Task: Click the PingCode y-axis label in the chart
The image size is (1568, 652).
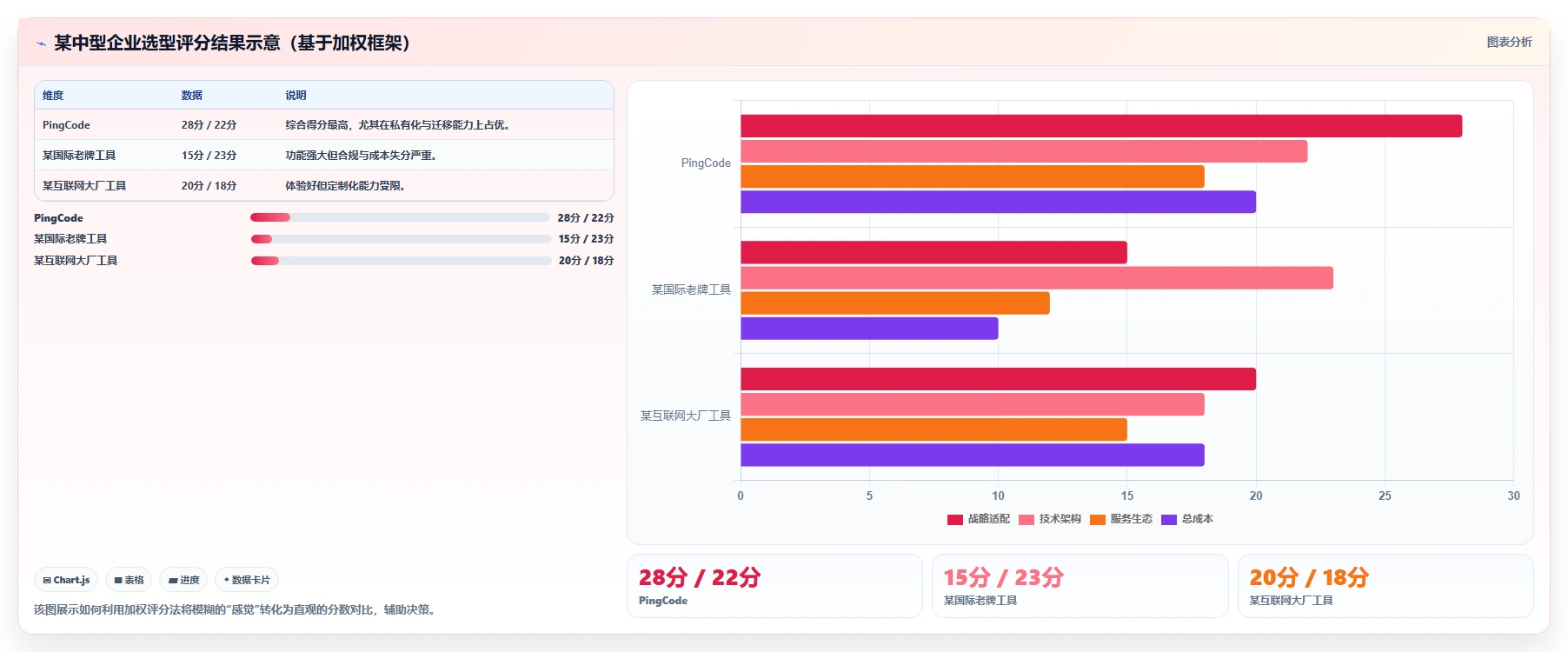Action: pos(706,163)
